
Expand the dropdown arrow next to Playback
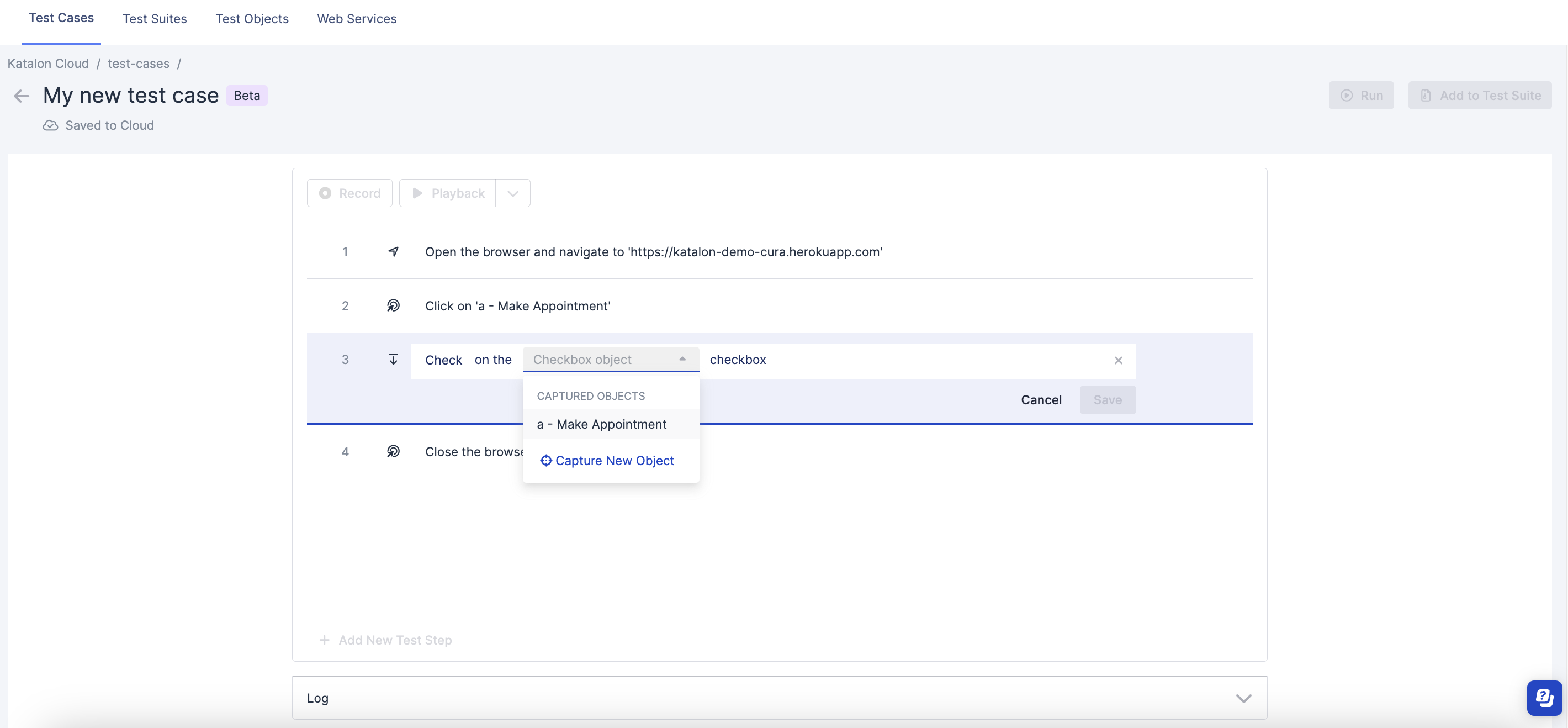point(513,192)
